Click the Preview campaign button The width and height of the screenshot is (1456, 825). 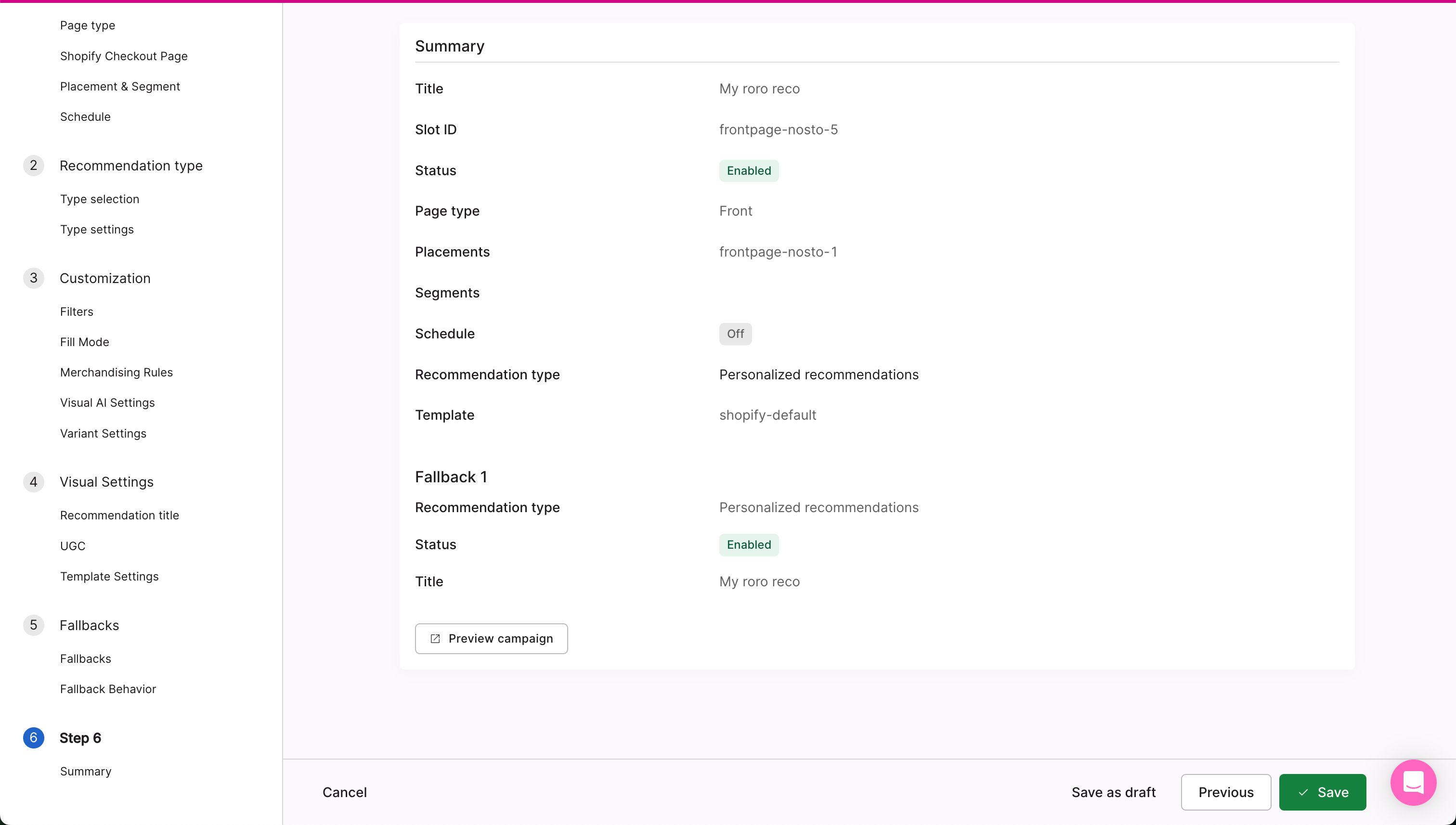click(491, 639)
